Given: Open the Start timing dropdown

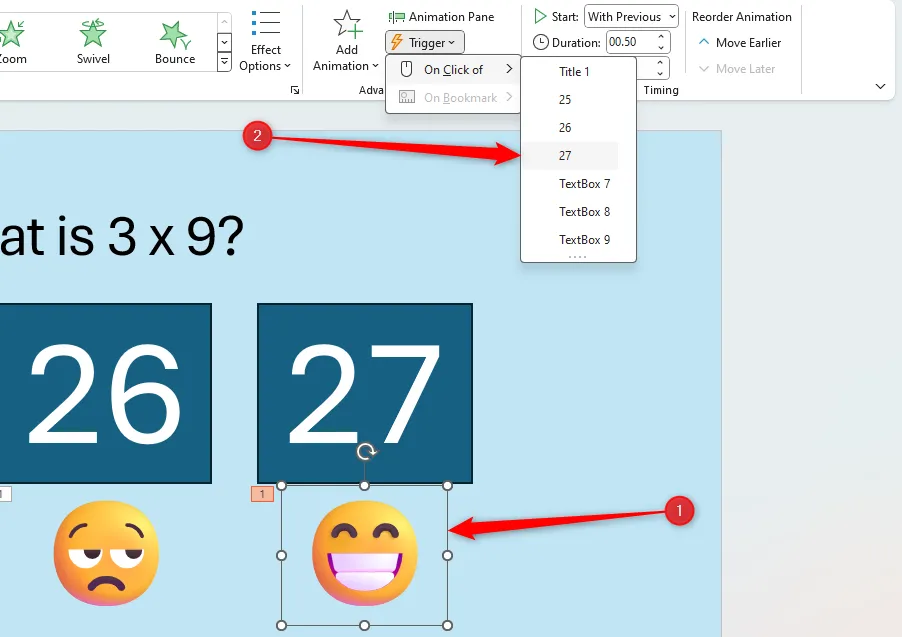Looking at the screenshot, I should pyautogui.click(x=630, y=16).
